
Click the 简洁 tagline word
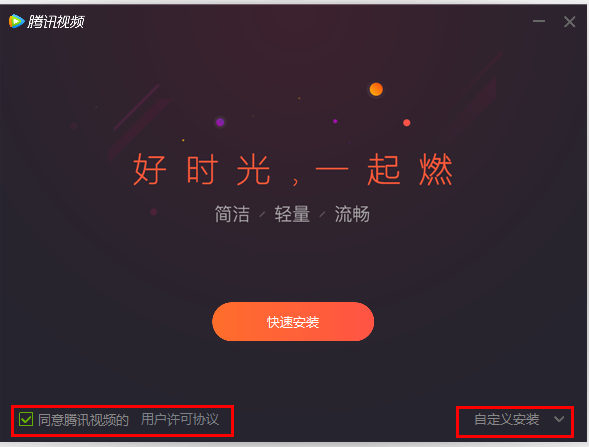pos(232,214)
